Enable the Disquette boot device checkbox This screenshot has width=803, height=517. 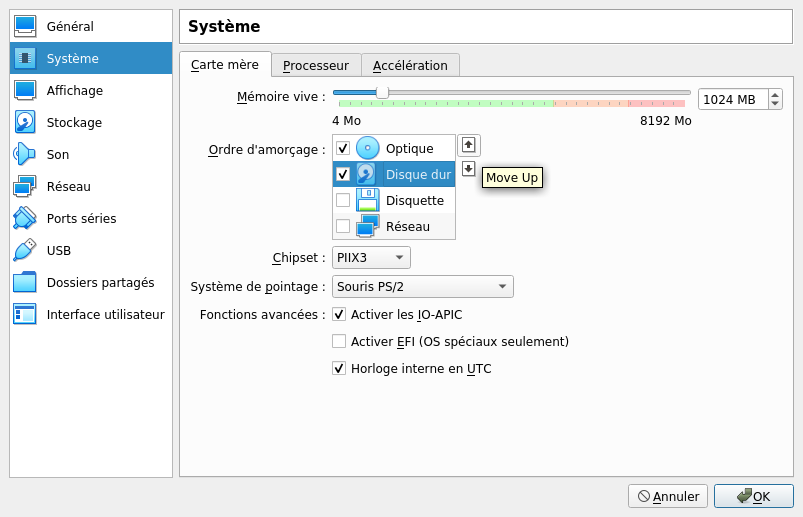click(x=343, y=200)
